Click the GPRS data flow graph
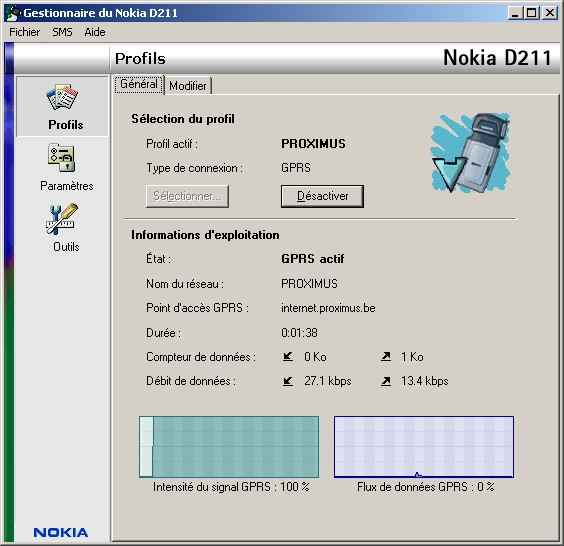The image size is (564, 546). (424, 447)
